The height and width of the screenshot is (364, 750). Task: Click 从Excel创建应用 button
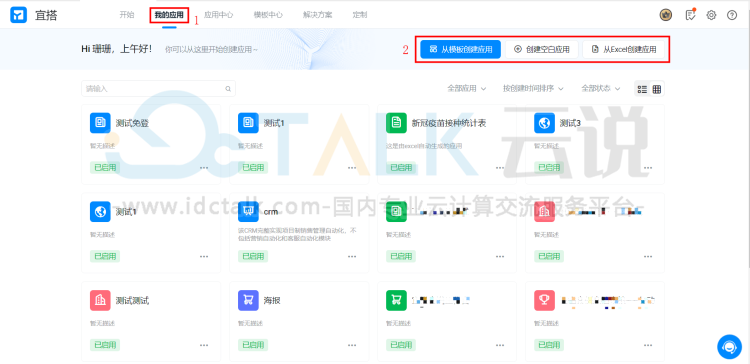click(624, 49)
